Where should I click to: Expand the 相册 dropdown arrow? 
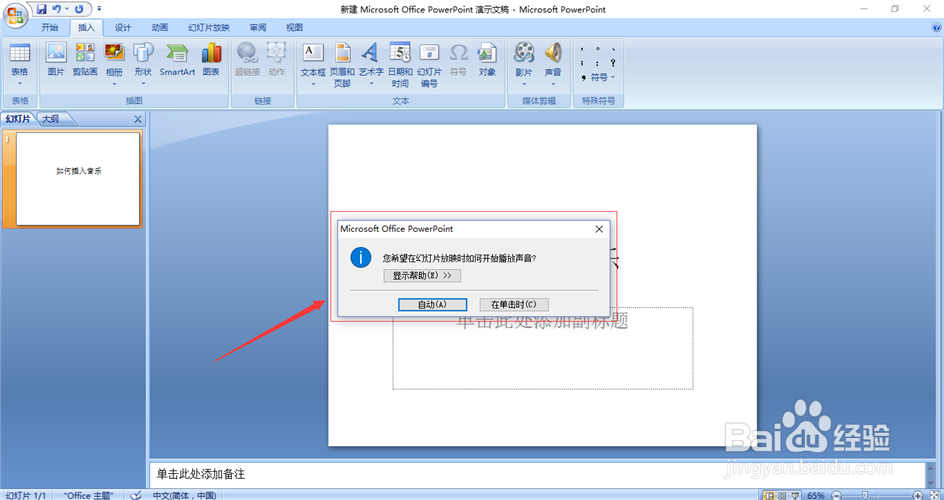coord(114,84)
